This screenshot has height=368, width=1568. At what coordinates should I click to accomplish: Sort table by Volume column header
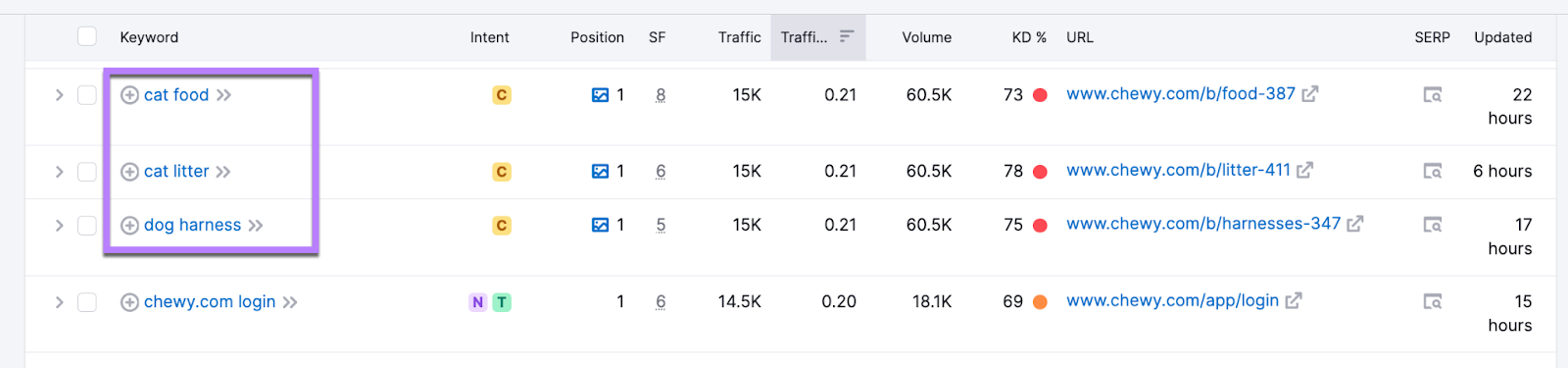926,37
